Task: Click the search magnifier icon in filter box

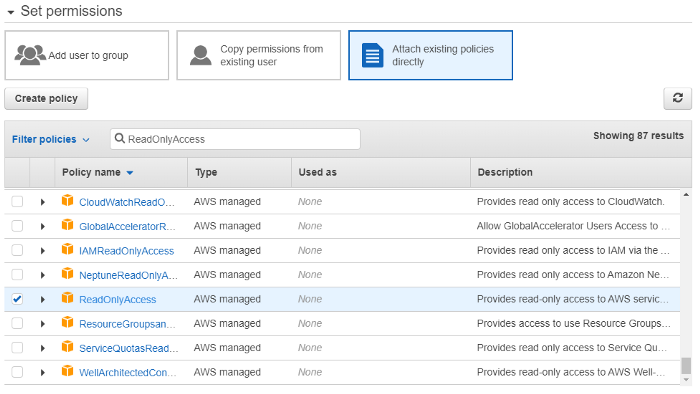Action: (x=120, y=138)
